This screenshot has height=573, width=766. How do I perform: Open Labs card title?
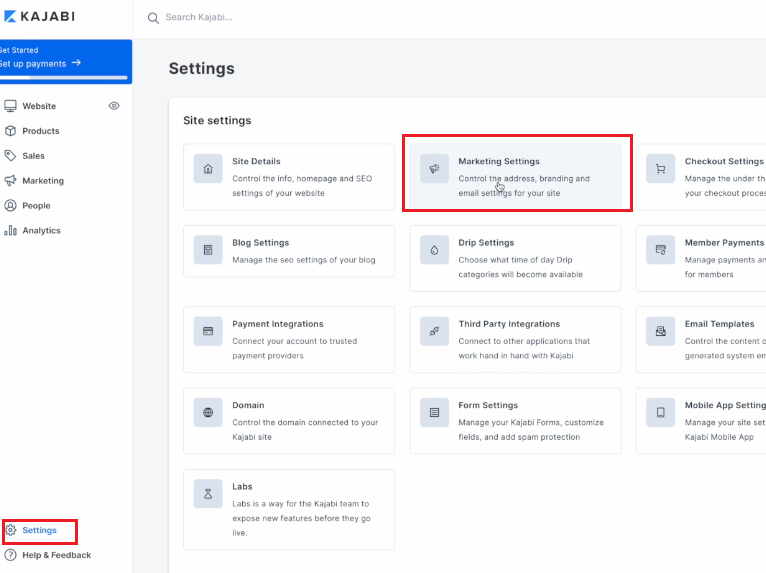(x=242, y=487)
